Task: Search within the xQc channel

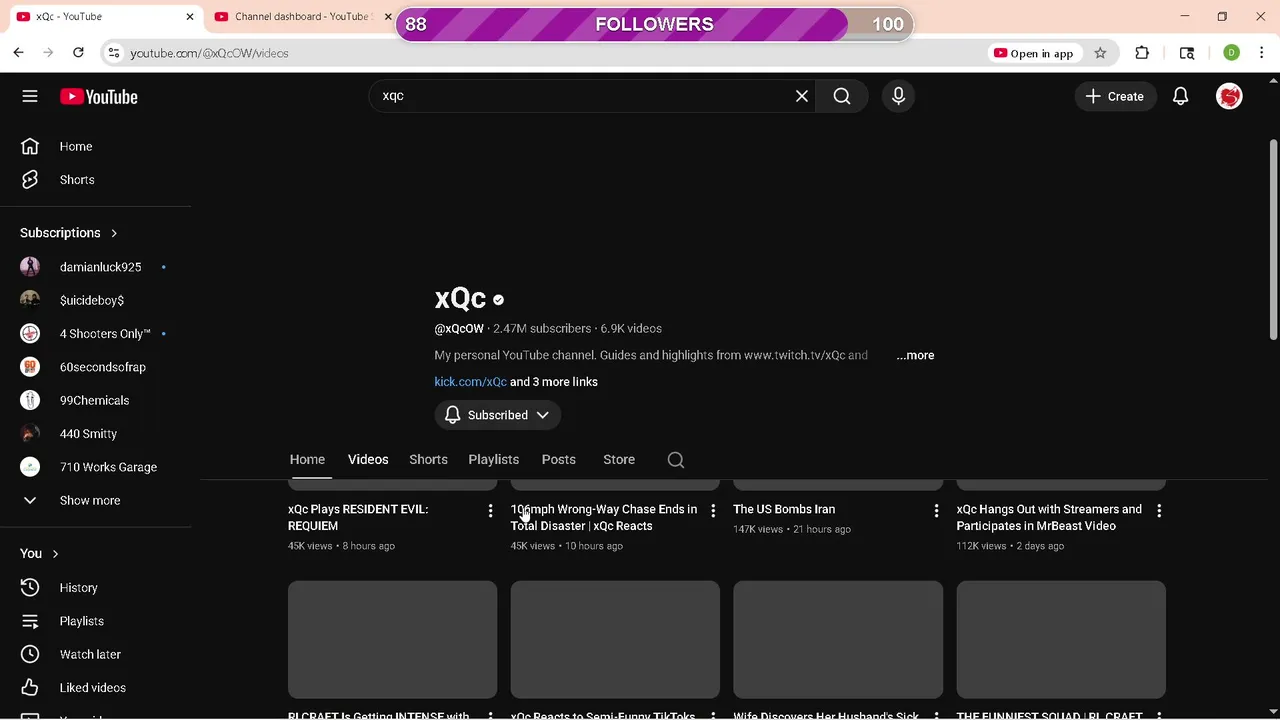Action: coord(676,459)
